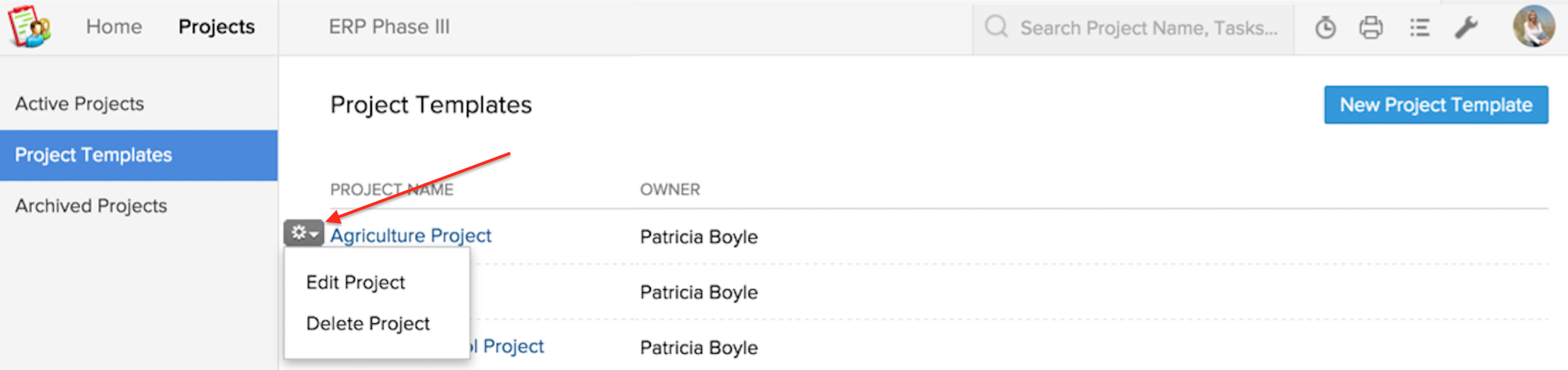The image size is (1568, 370).
Task: Focus the Search Project Name field
Action: 1148,28
